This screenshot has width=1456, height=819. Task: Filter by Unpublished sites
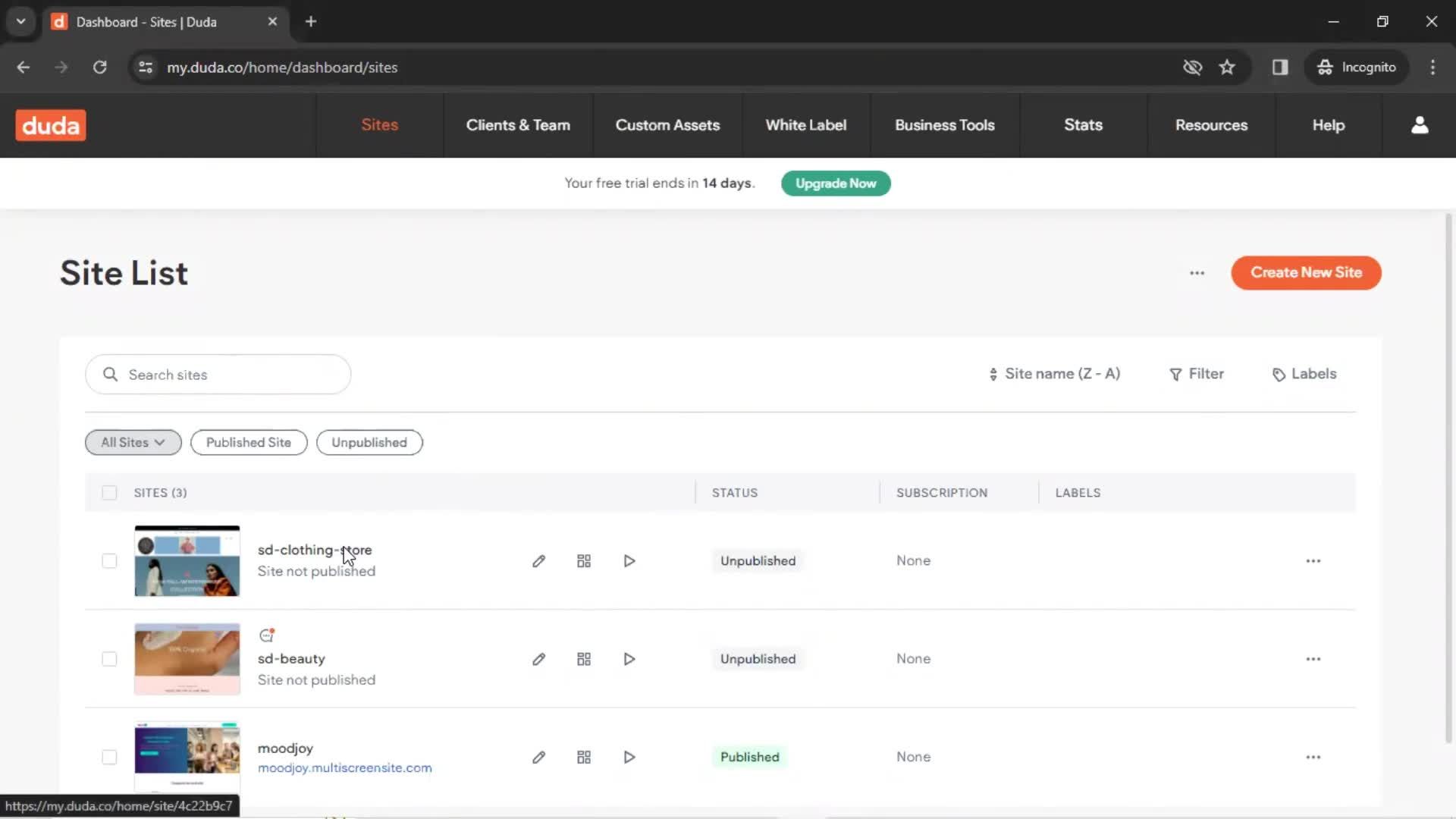click(369, 443)
